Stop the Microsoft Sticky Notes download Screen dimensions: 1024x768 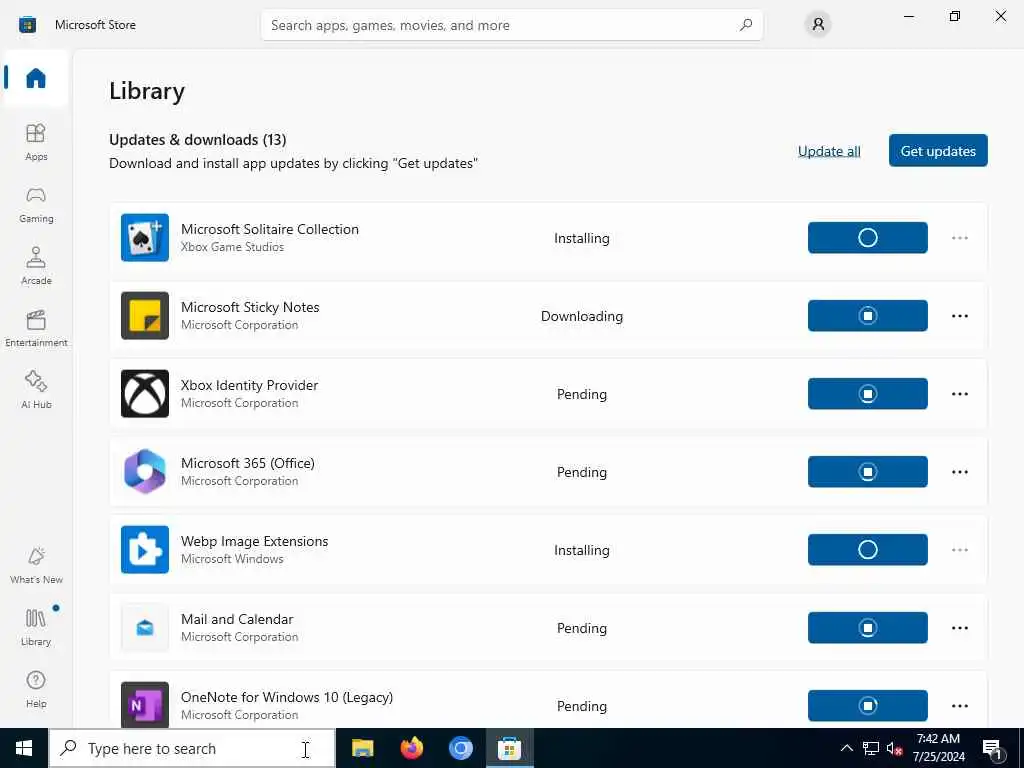pyautogui.click(x=867, y=315)
